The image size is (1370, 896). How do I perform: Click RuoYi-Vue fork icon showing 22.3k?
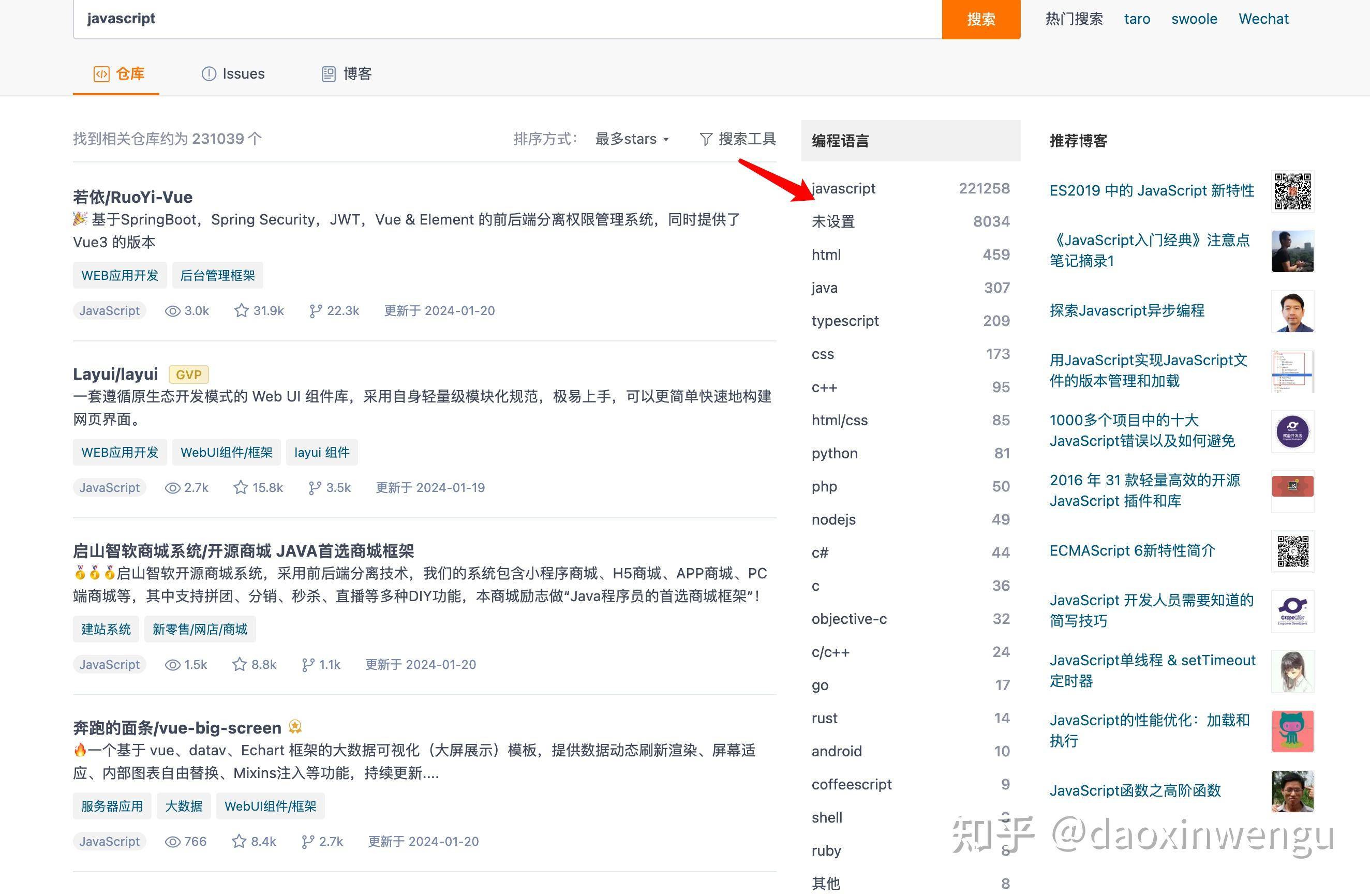(316, 311)
